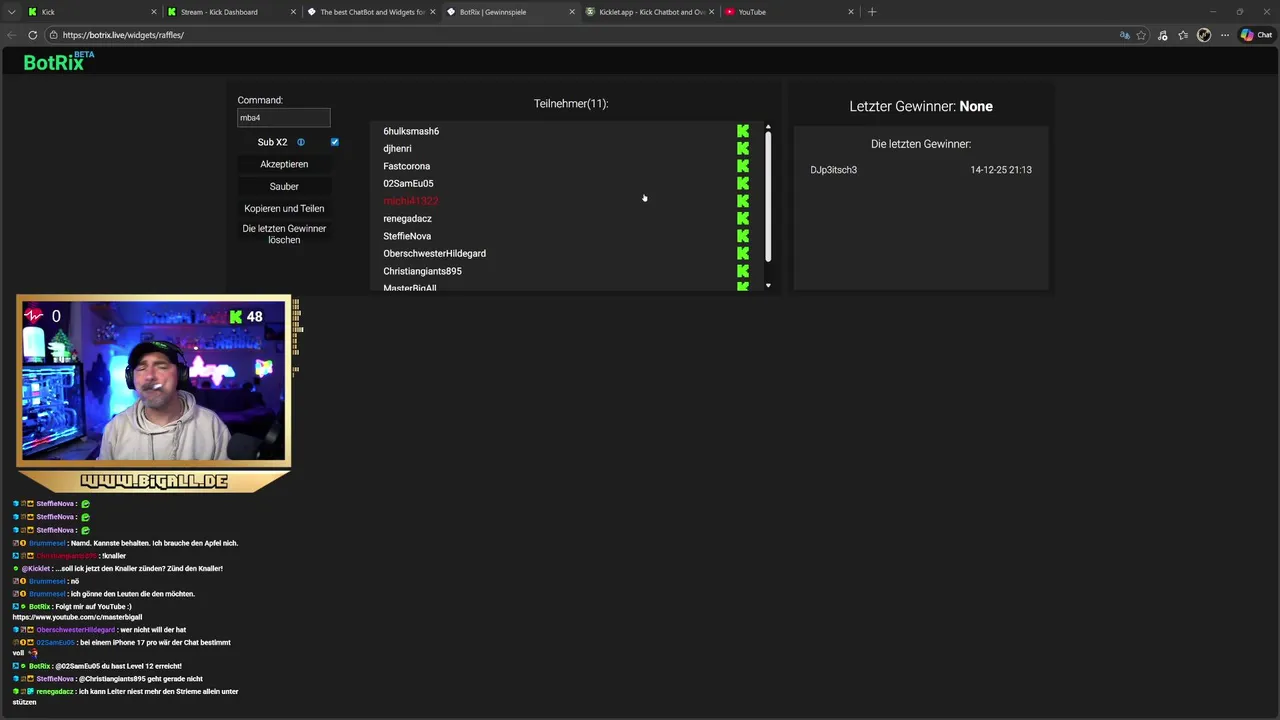Click the Kick viewer count icon on overlay
This screenshot has width=1280, height=720.
pyautogui.click(x=236, y=316)
